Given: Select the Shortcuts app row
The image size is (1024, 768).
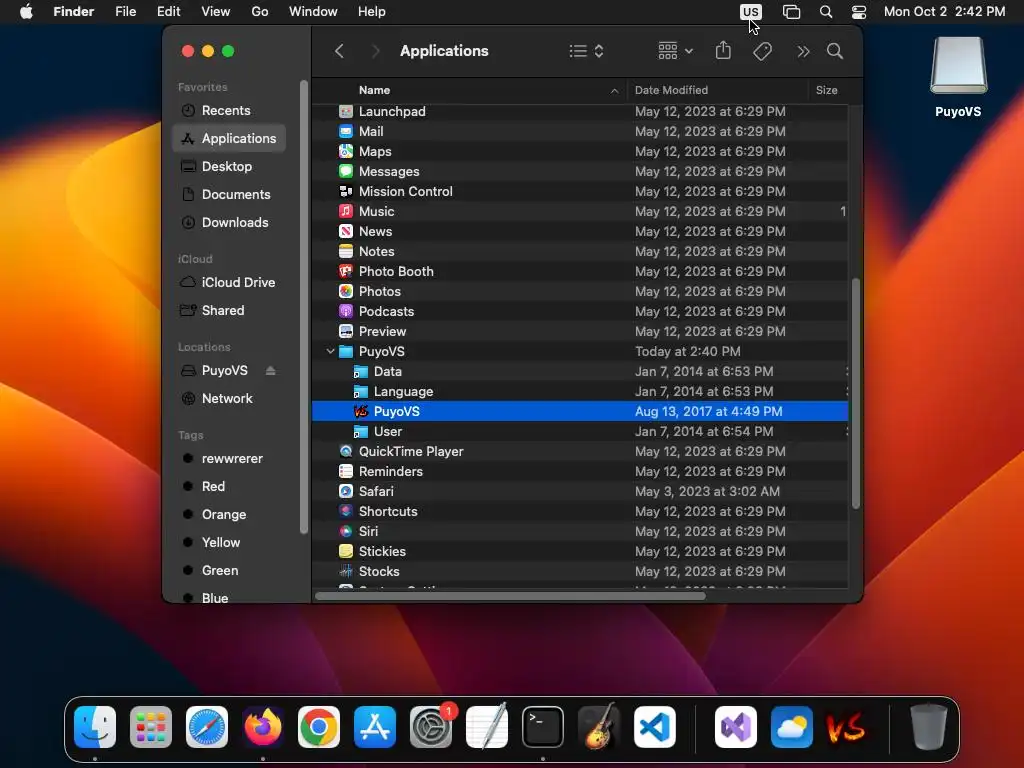Looking at the screenshot, I should point(580,511).
